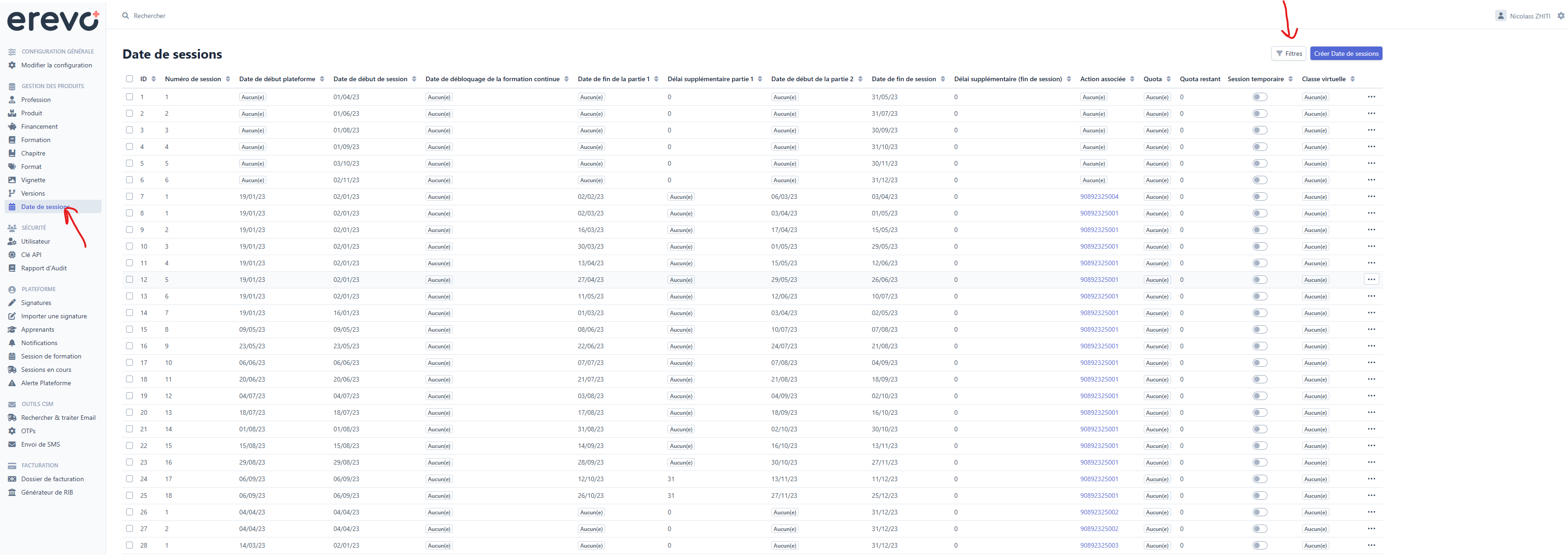The image size is (1568, 555).
Task: Click the Générateur de RIB bank icon
Action: tap(12, 493)
